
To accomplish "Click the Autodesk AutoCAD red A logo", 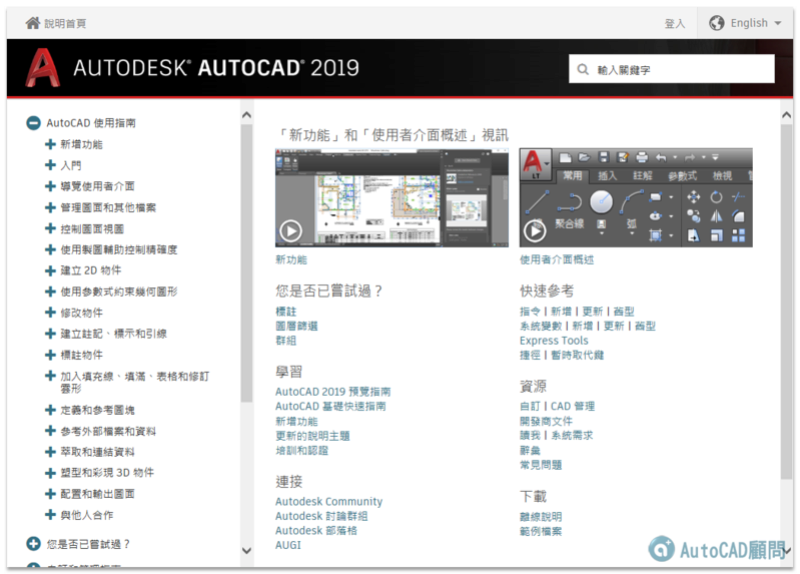I will [x=43, y=68].
